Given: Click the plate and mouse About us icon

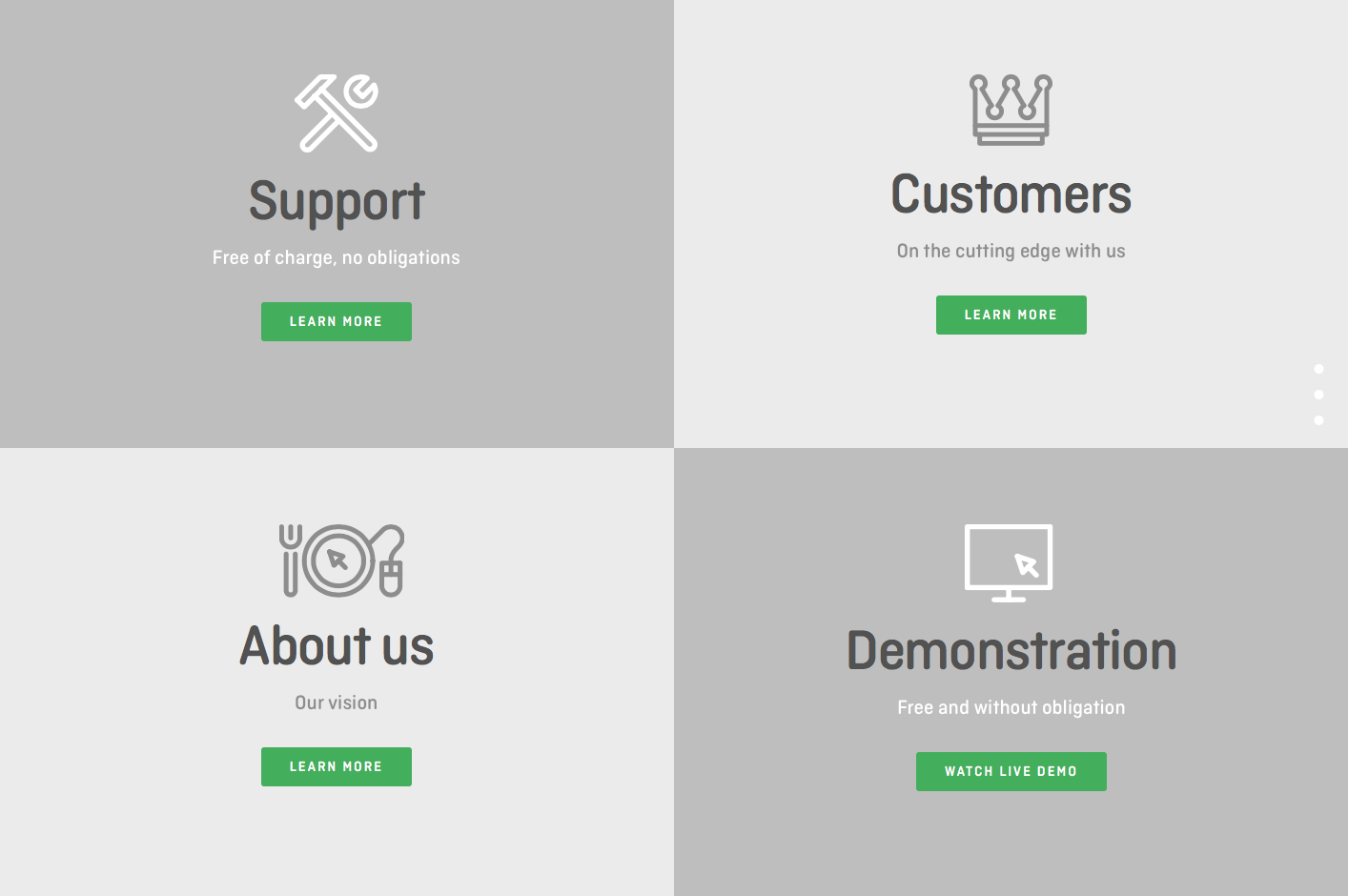Looking at the screenshot, I should click(x=341, y=560).
